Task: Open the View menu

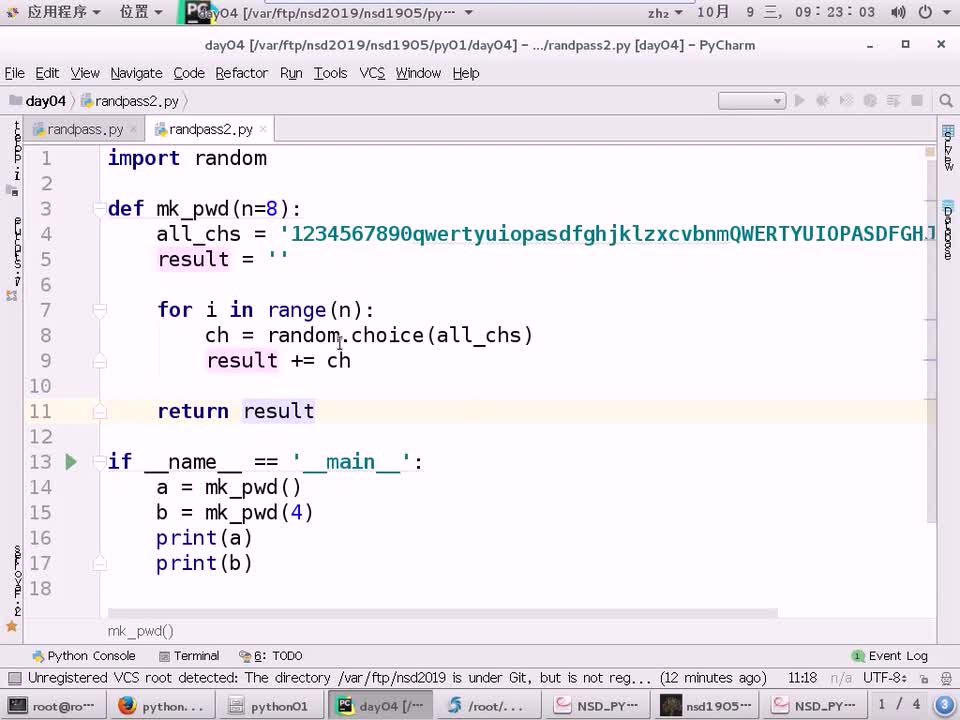Action: point(85,73)
